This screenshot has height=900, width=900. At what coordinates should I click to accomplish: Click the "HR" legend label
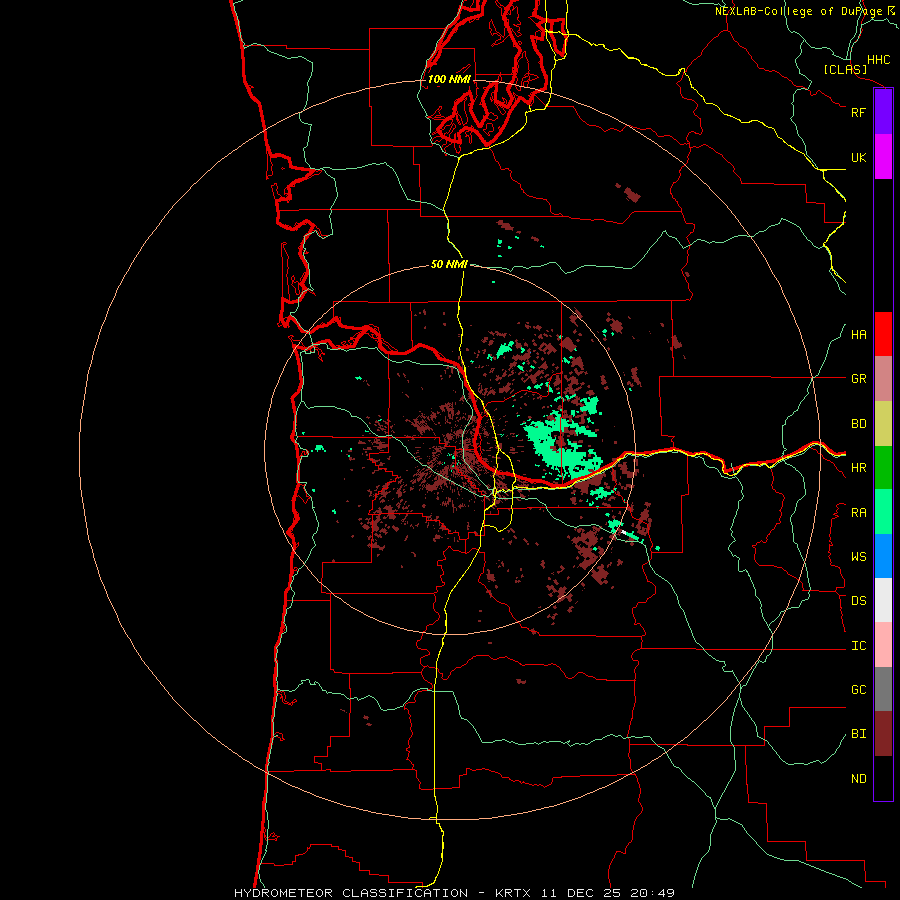(x=858, y=468)
